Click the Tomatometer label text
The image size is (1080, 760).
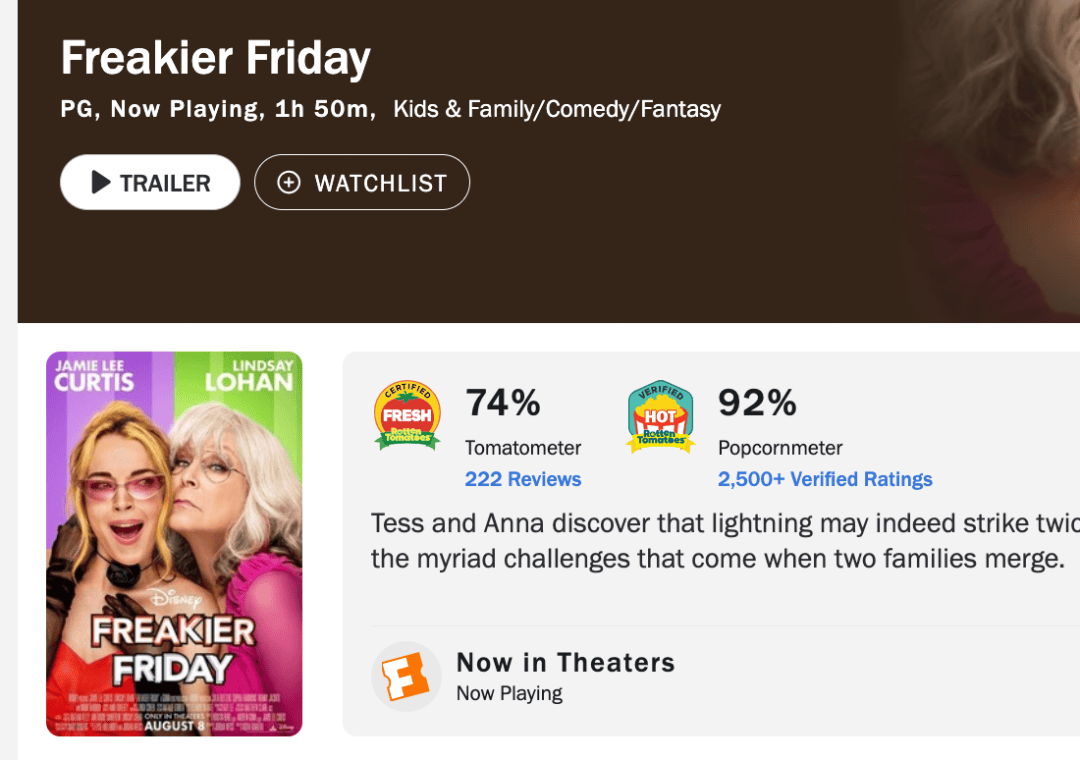click(x=523, y=447)
